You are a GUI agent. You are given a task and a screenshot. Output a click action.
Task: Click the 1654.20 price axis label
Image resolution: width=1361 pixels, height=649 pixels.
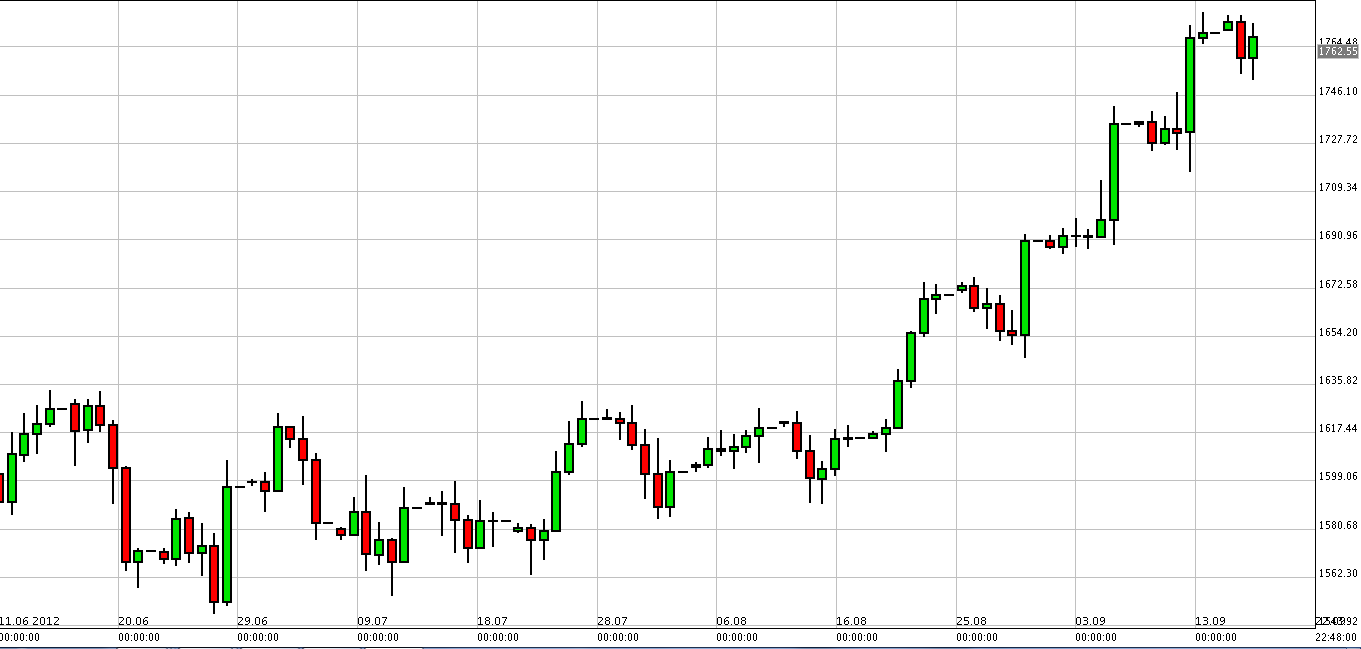tap(1338, 332)
